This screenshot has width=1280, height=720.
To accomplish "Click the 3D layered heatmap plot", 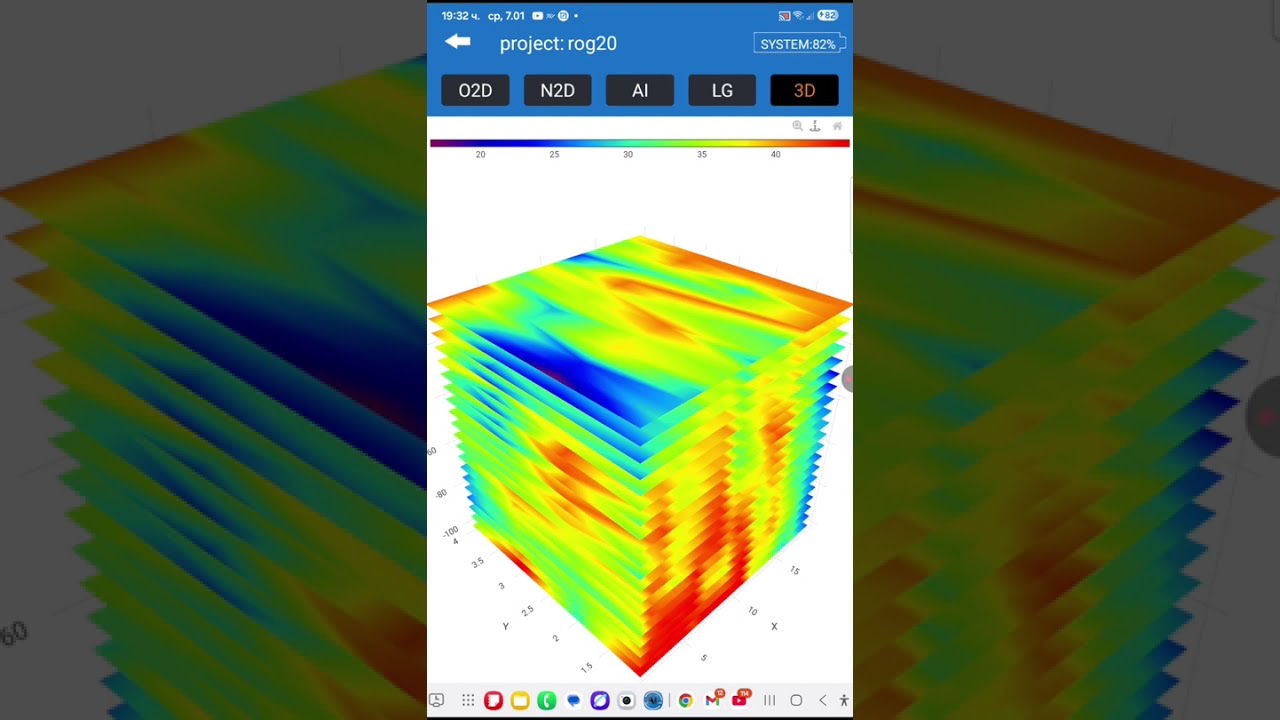I will pyautogui.click(x=640, y=455).
